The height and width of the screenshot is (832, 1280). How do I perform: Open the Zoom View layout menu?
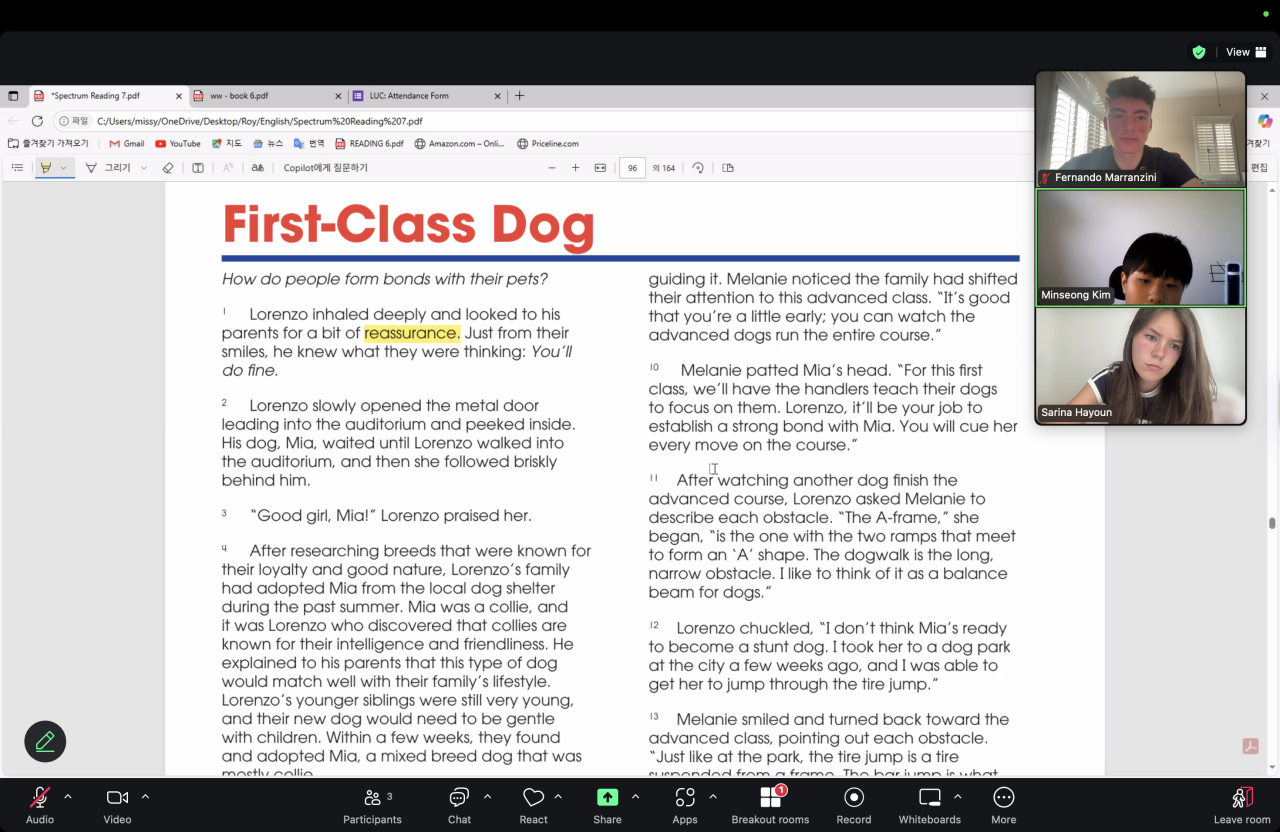coord(1246,52)
